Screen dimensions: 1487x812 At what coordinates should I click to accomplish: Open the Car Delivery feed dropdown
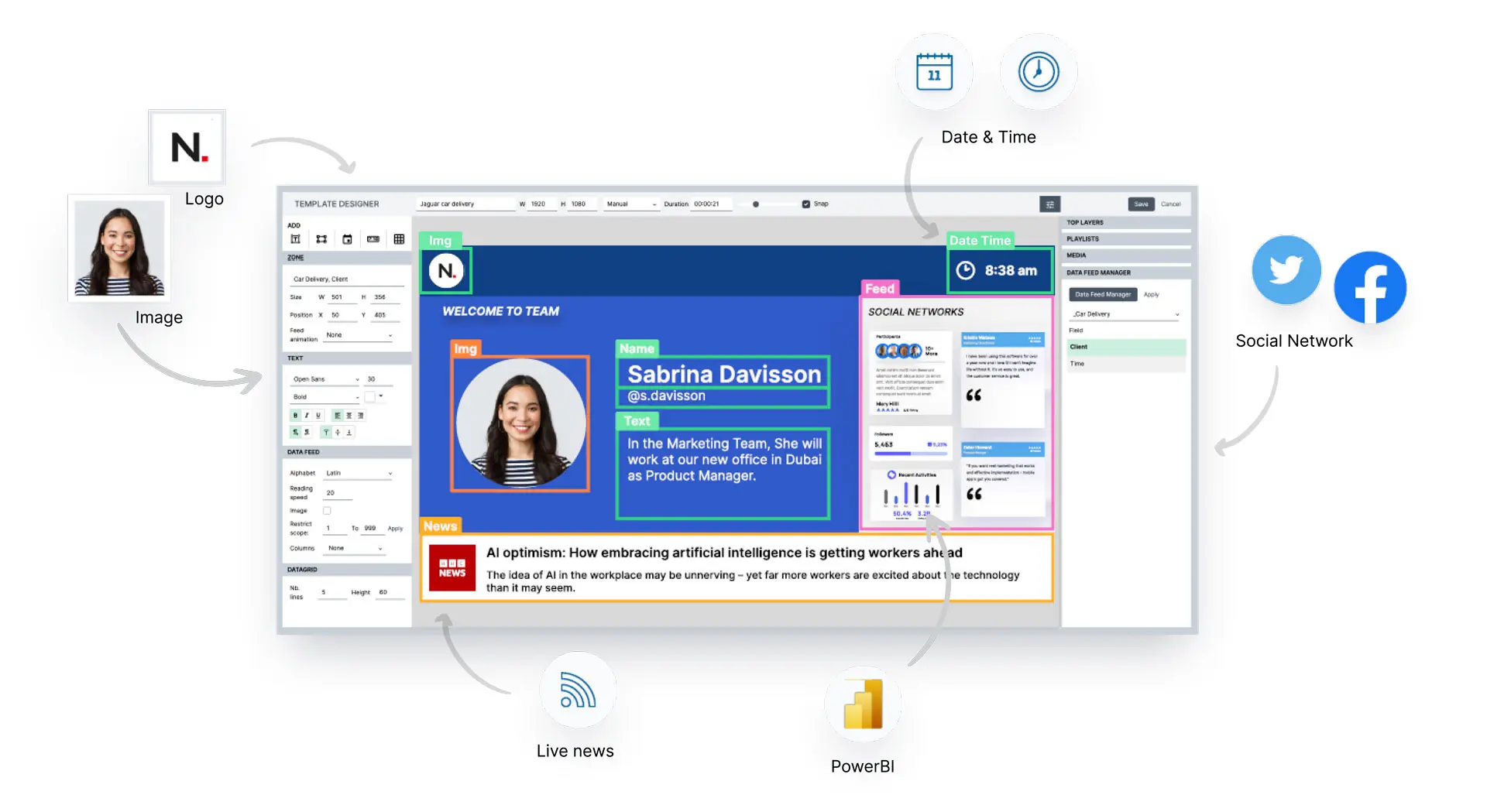point(1125,314)
